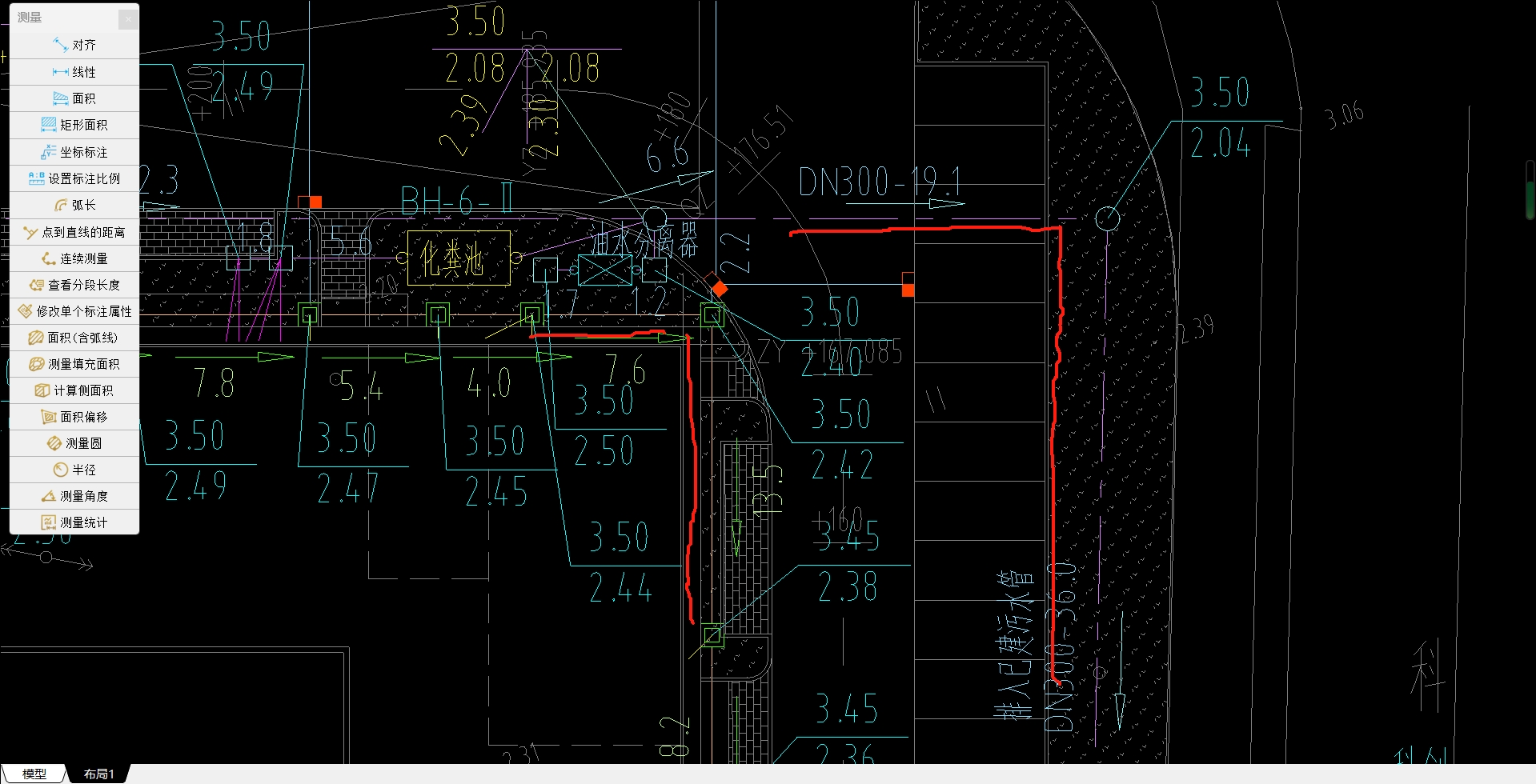
Task: Pick the 半径 radius measurement tool
Action: 74,470
